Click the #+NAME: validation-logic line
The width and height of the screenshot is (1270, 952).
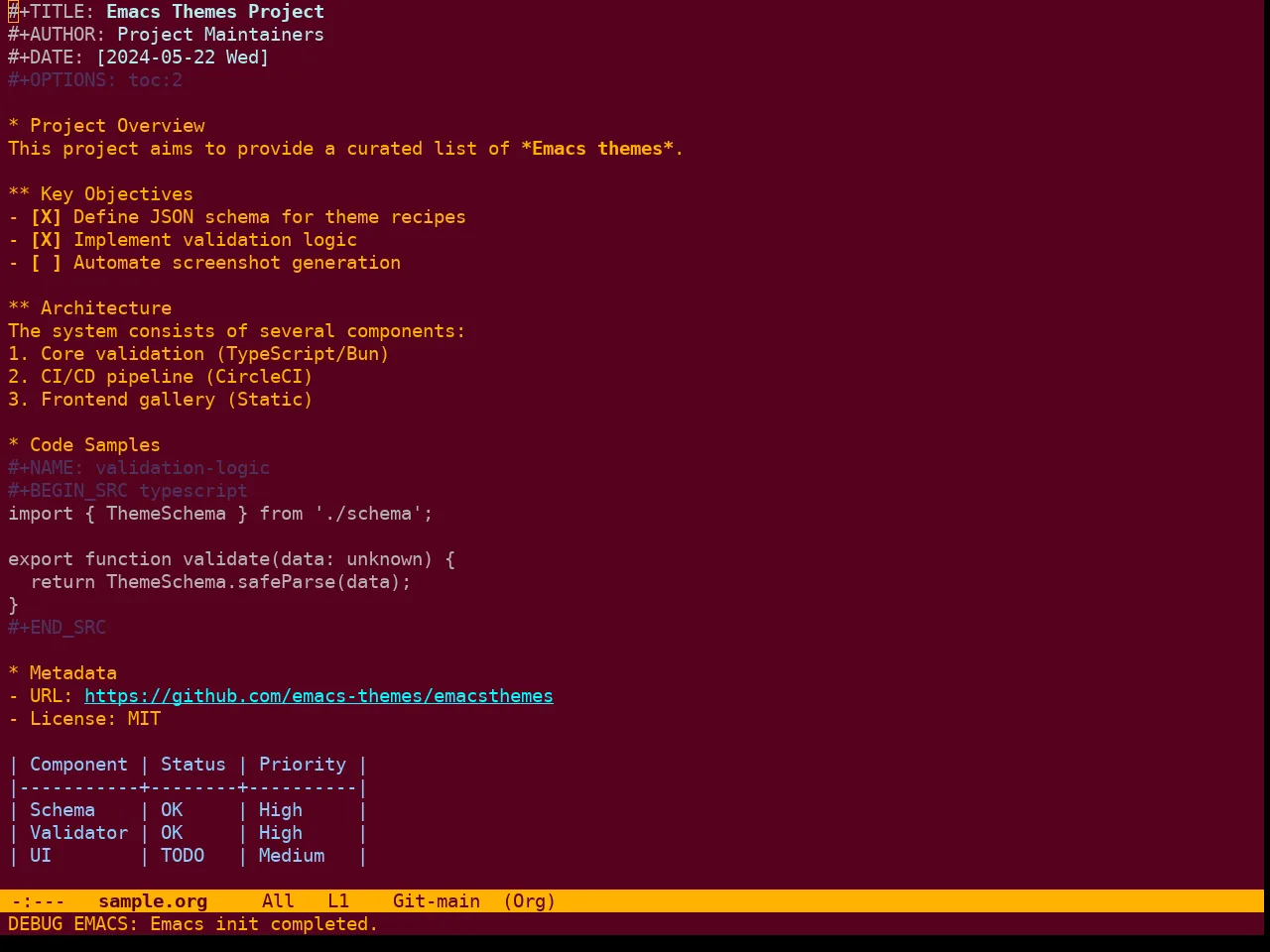point(139,468)
